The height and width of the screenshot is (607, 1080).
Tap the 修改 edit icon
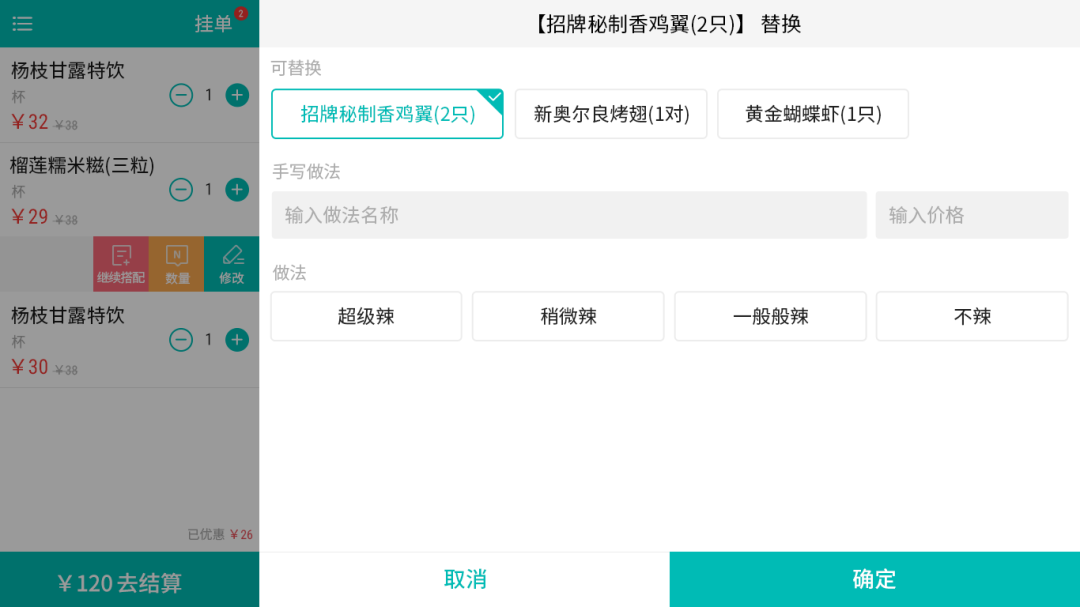231,264
